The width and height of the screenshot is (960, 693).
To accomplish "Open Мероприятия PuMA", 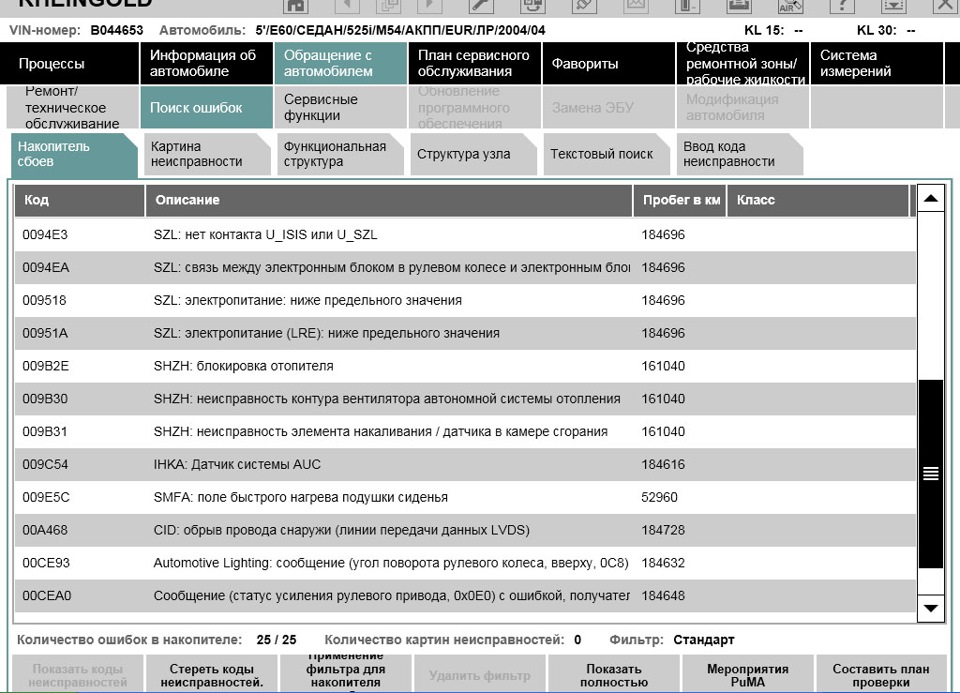I will (x=748, y=675).
